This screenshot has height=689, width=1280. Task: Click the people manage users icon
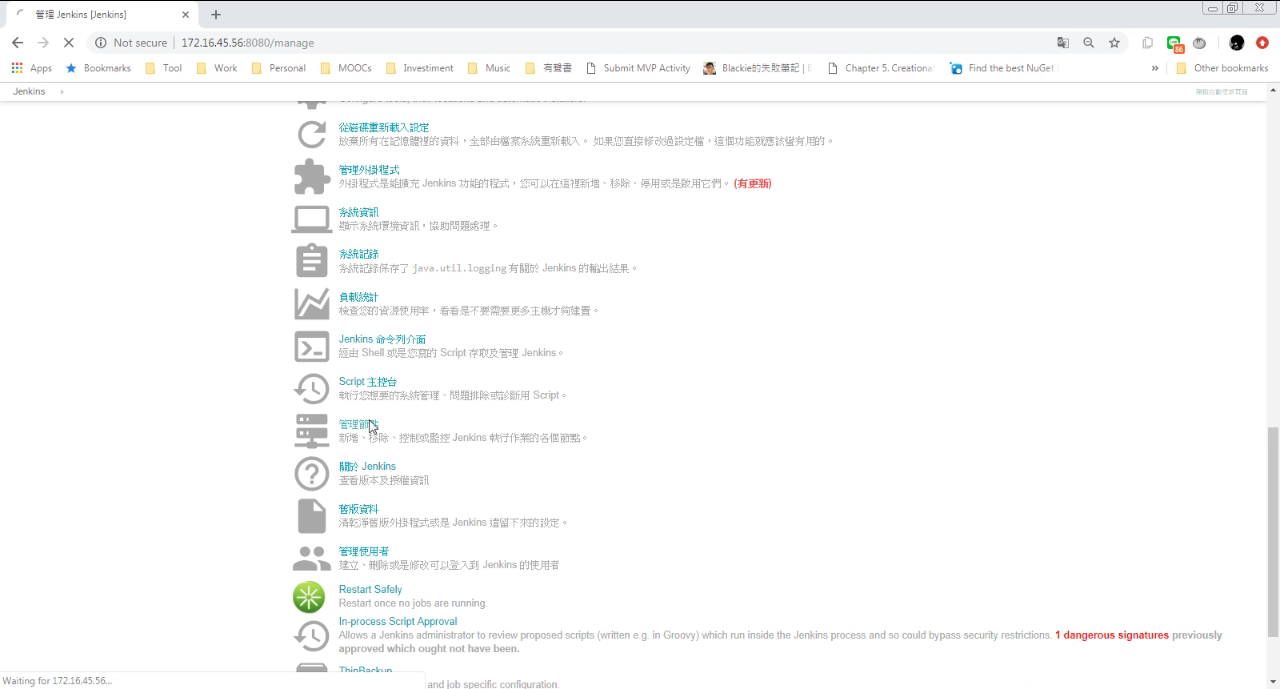click(311, 558)
